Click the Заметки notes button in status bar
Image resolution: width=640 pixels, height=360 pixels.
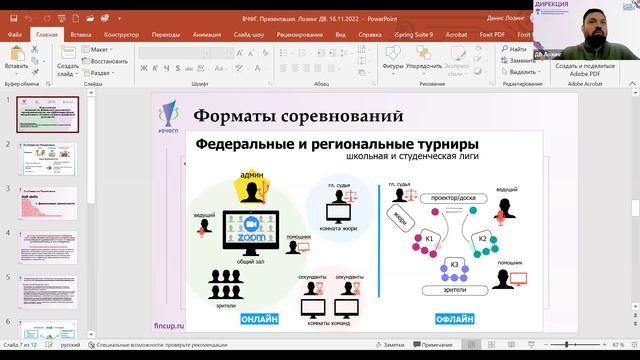(x=390, y=345)
